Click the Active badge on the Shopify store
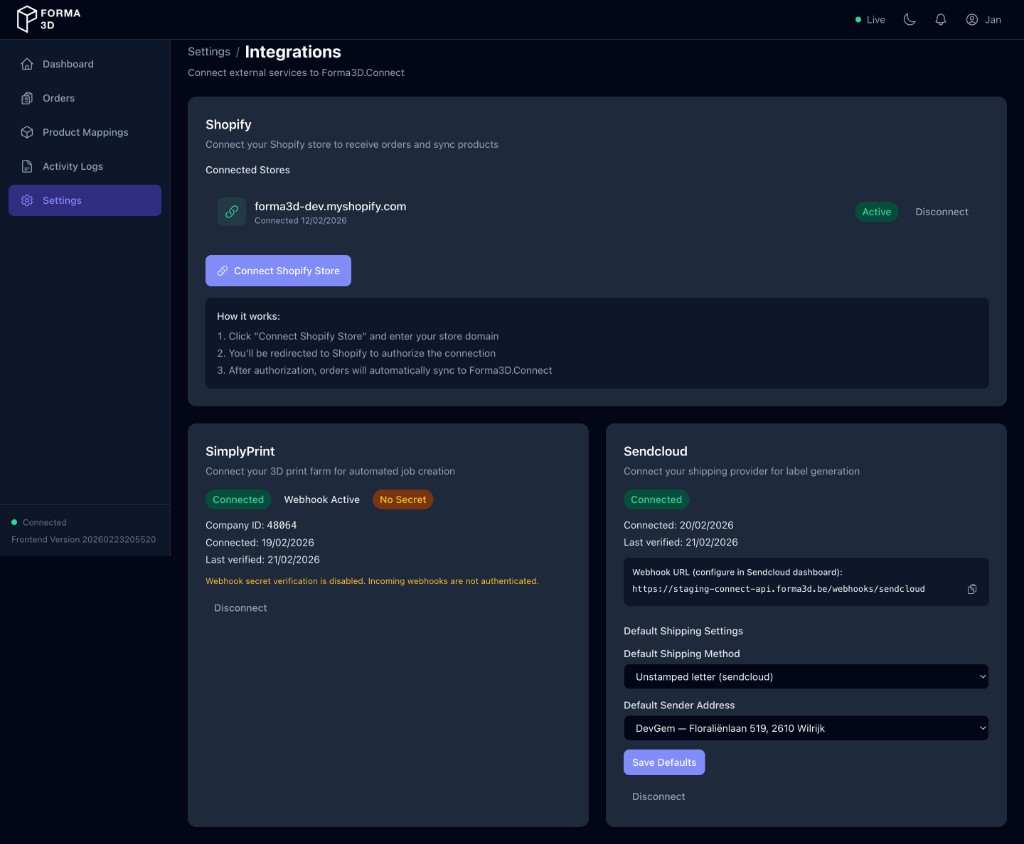The width and height of the screenshot is (1024, 844). click(876, 211)
